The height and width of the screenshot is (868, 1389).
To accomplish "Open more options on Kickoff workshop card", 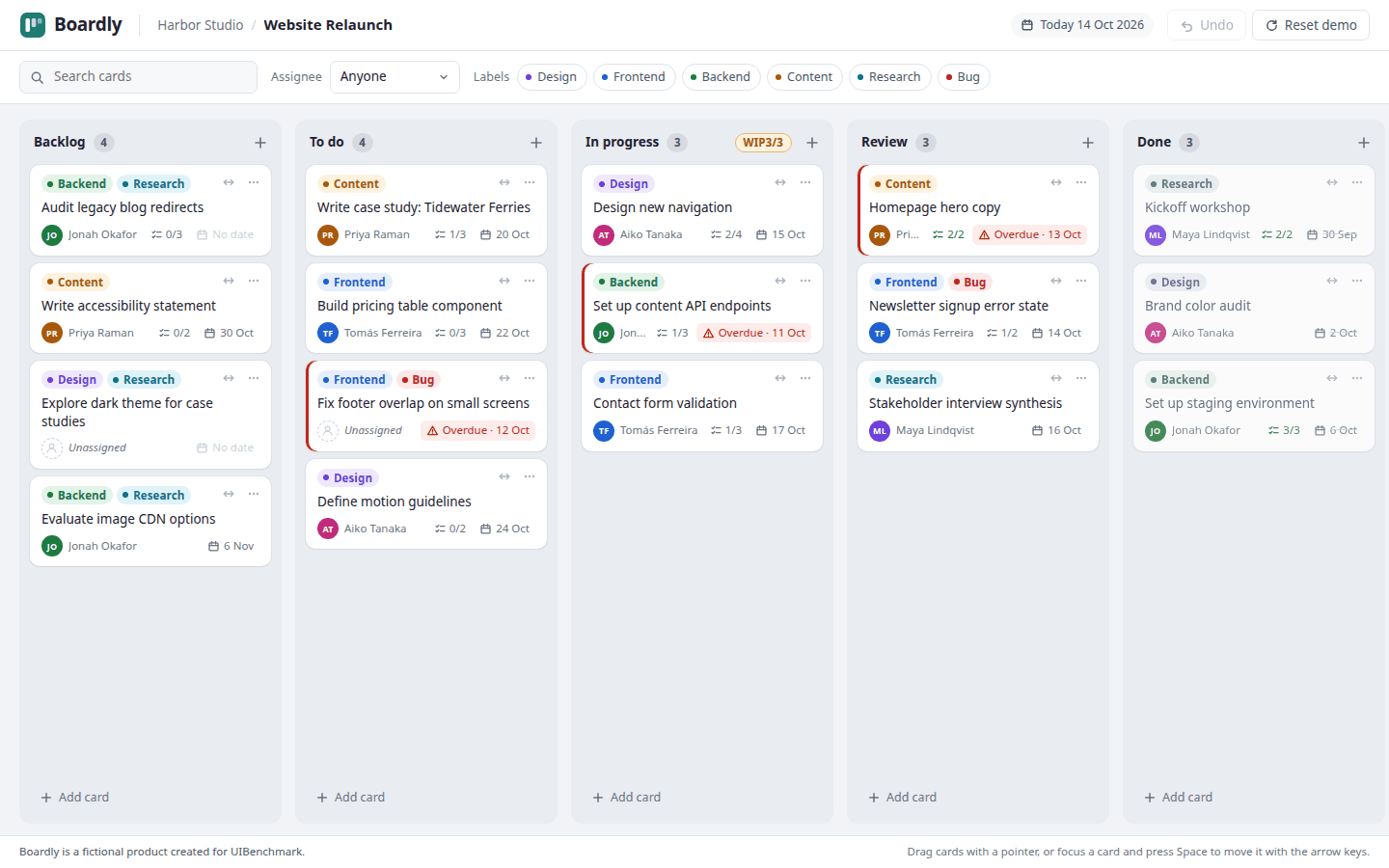I will point(1357,182).
